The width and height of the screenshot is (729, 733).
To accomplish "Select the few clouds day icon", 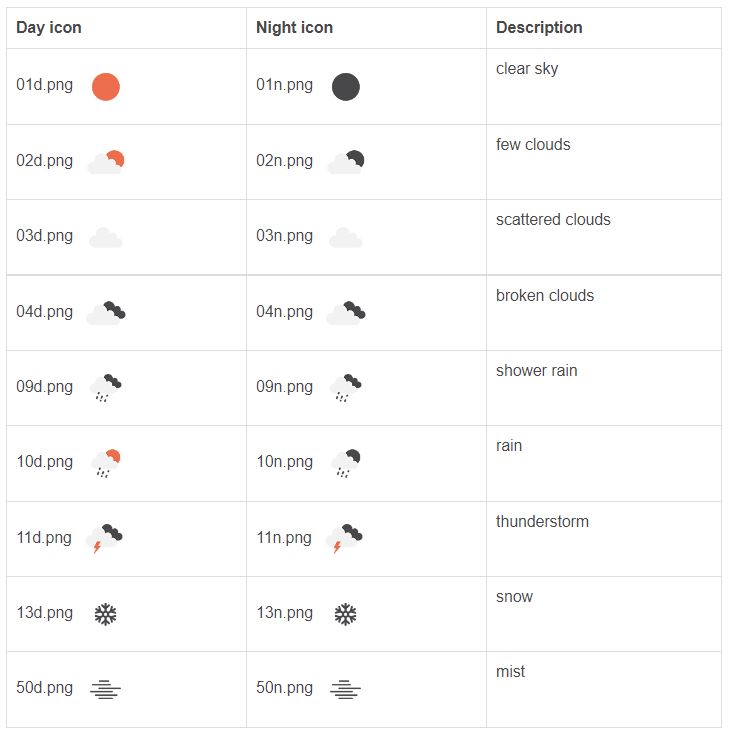I will (x=106, y=162).
